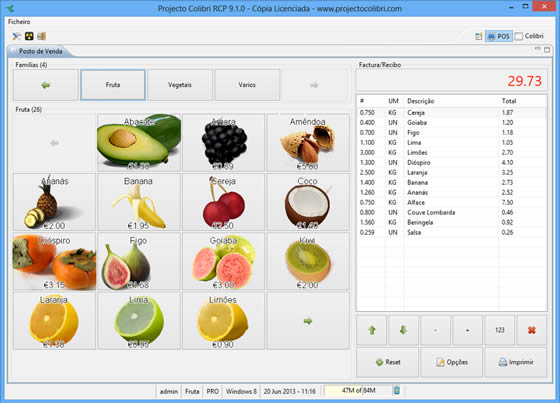Select the Fruta family
This screenshot has height=403, width=560.
click(x=113, y=85)
